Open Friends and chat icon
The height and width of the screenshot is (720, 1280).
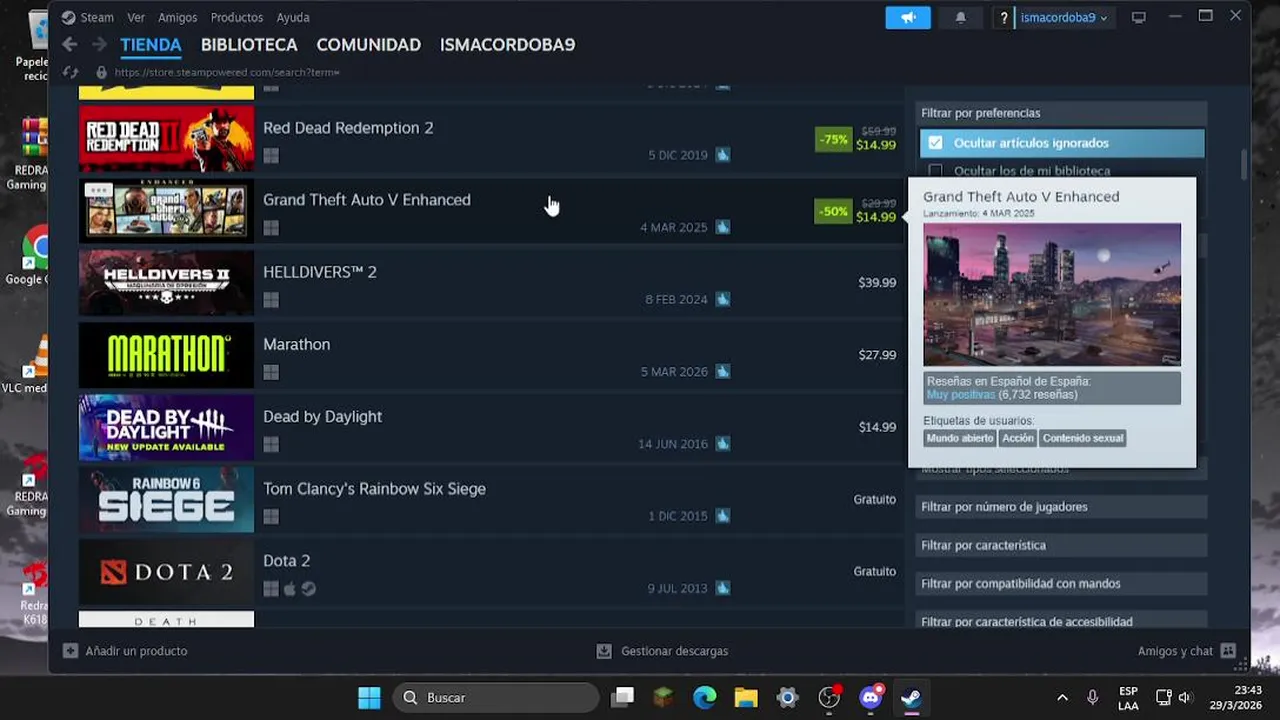pos(1229,651)
